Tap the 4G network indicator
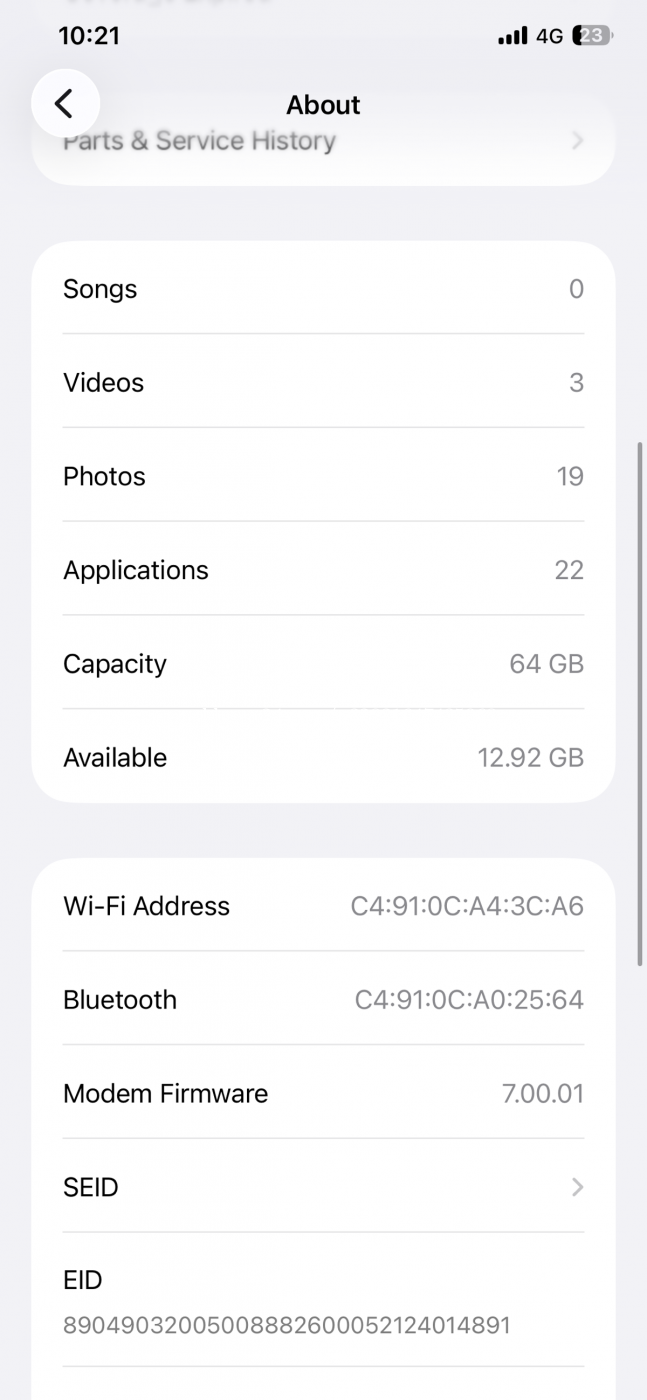 point(549,36)
